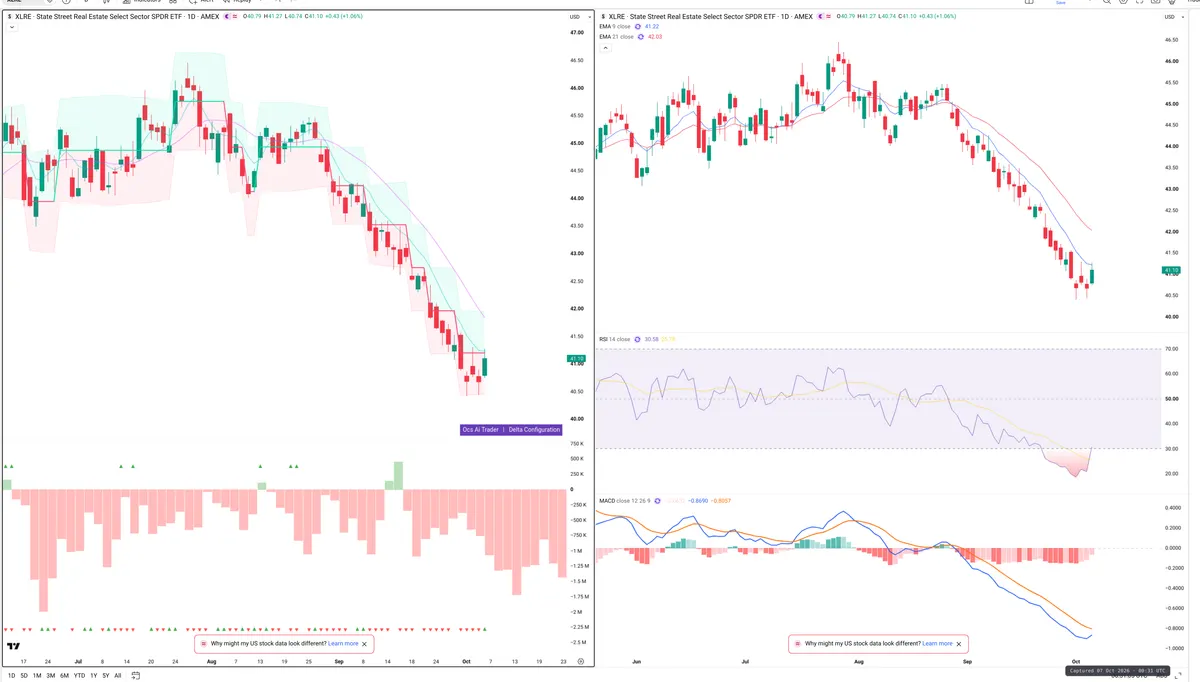The height and width of the screenshot is (682, 1200).
Task: Set the time range to YTD
Action: [x=79, y=675]
